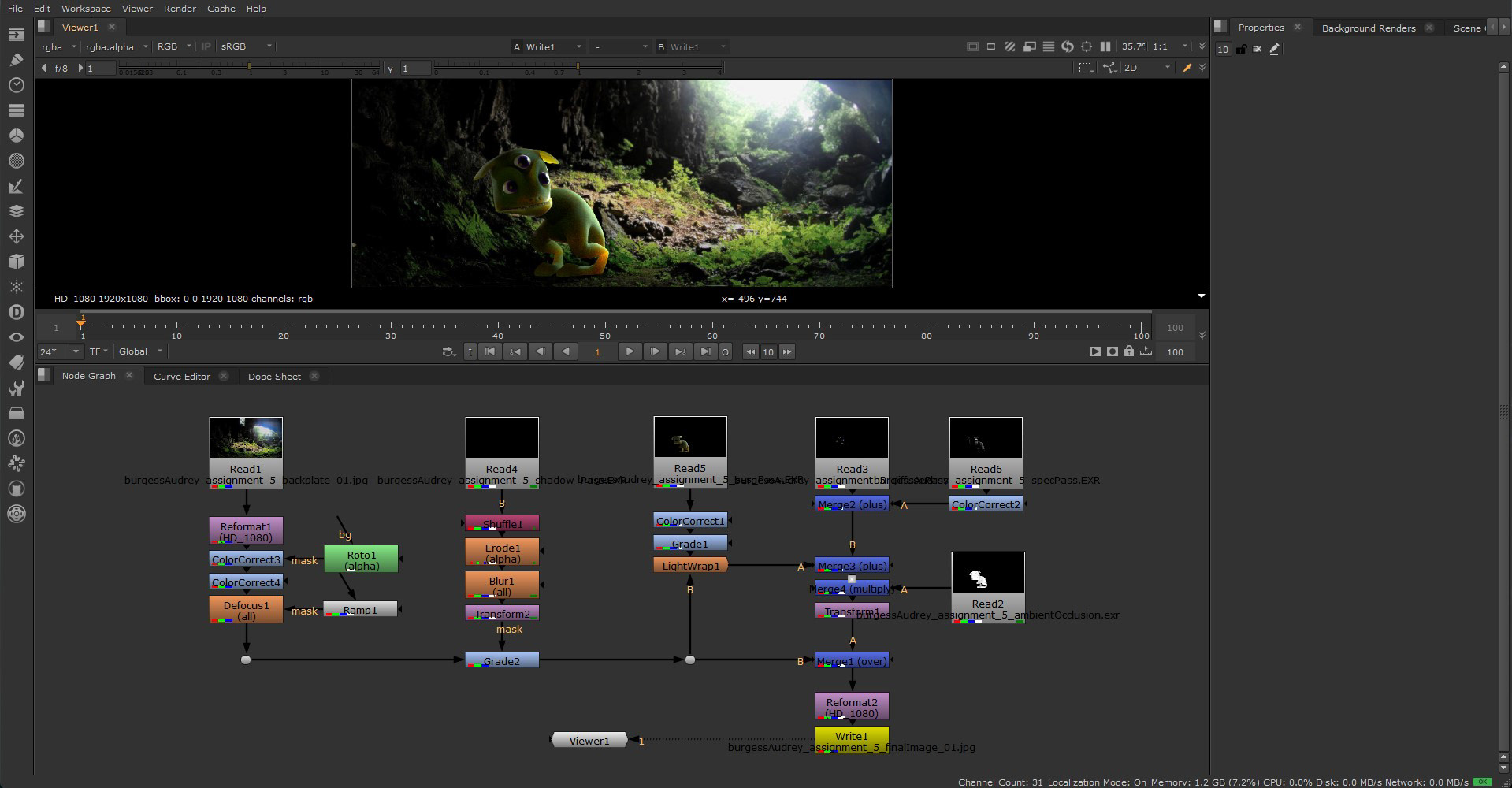The image size is (1512, 788).
Task: Open the Time nodes clock icon
Action: click(x=17, y=85)
